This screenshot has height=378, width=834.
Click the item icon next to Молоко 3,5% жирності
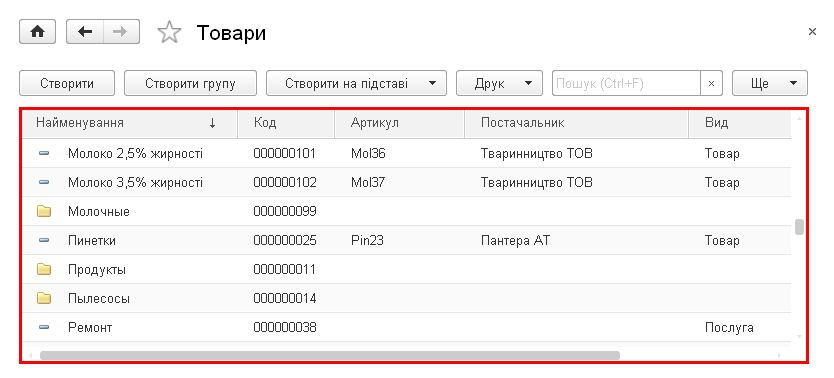[x=44, y=182]
